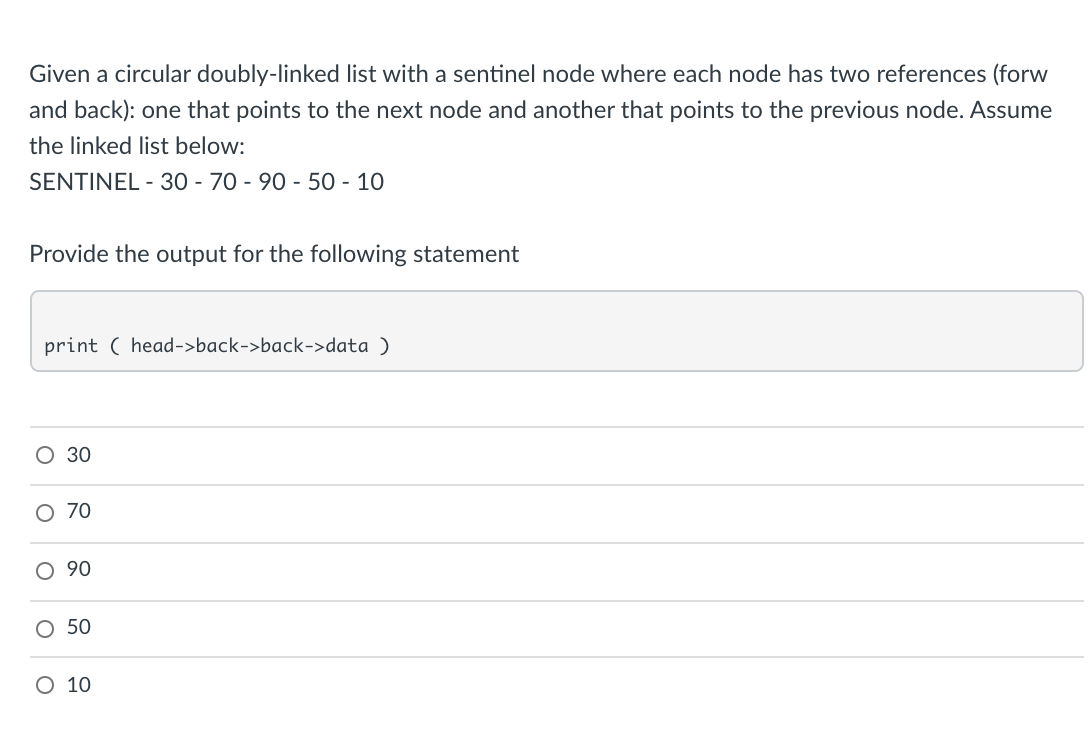Click the "70" answer label text
This screenshot has height=730, width=1092.
(x=79, y=511)
